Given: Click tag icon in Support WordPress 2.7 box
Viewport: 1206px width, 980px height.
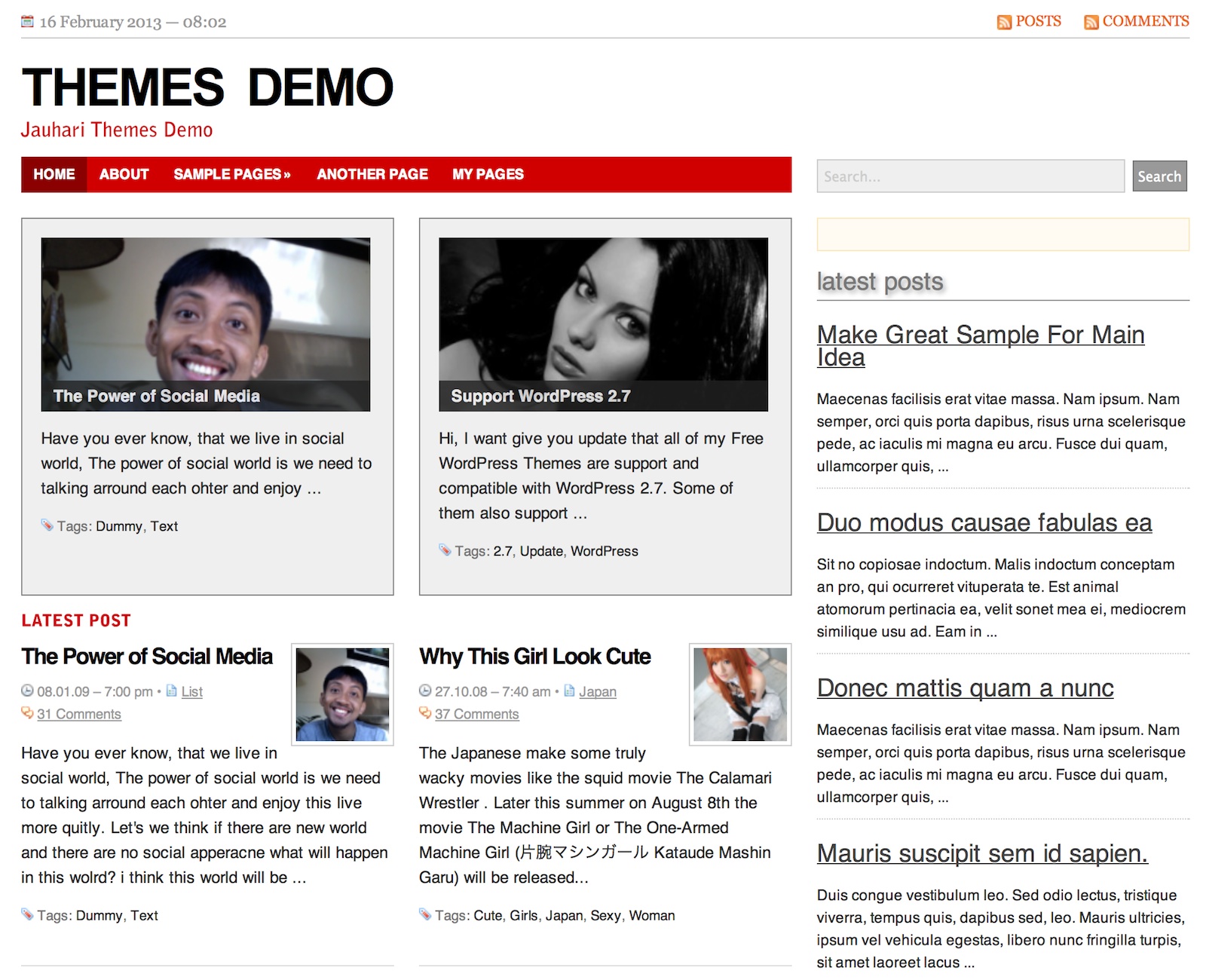Looking at the screenshot, I should point(445,550).
